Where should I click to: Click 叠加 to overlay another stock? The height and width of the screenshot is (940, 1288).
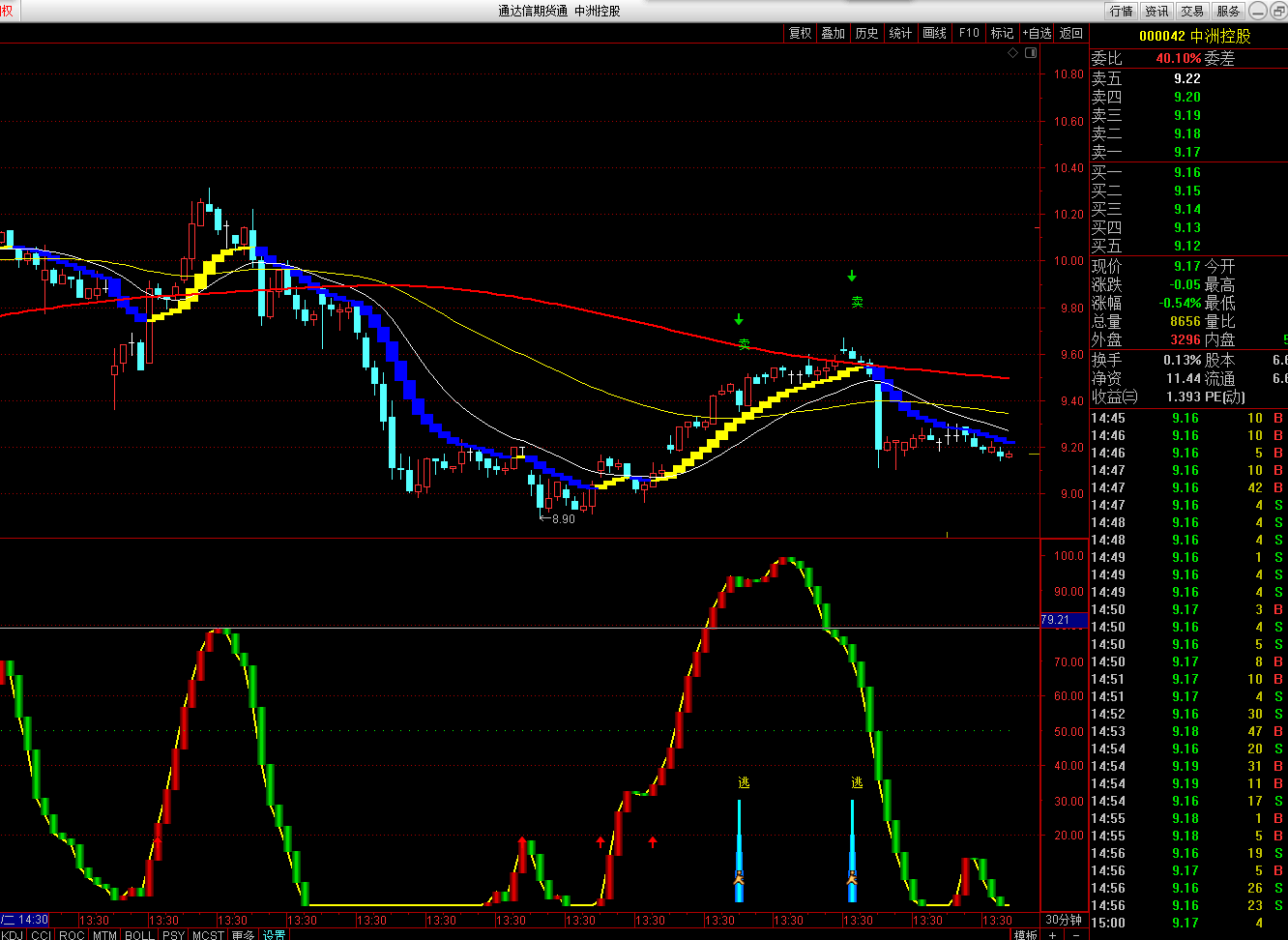pos(834,33)
